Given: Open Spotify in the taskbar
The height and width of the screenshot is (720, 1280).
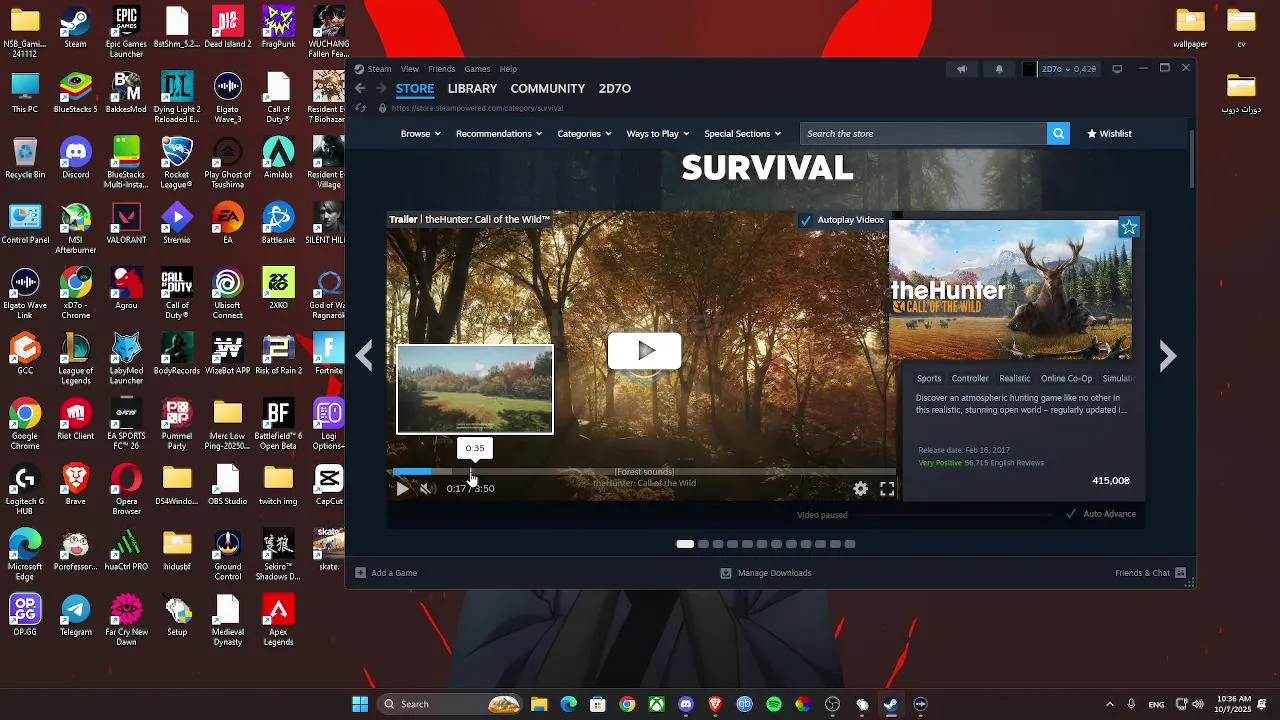Looking at the screenshot, I should point(774,704).
